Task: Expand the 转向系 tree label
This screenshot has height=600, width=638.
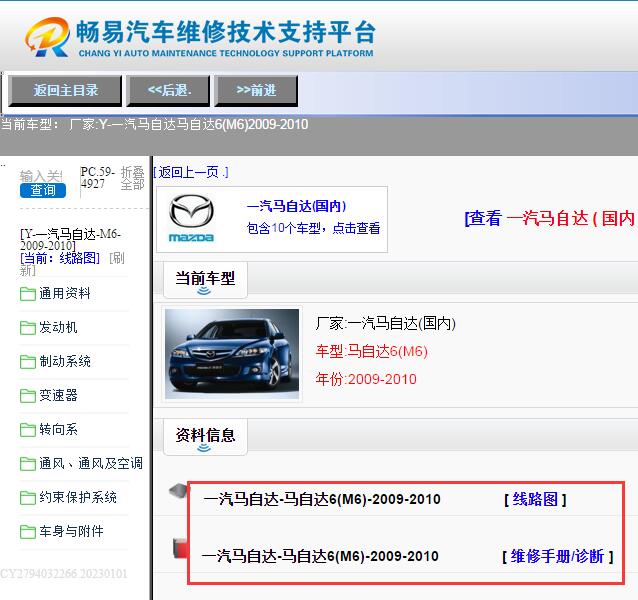Action: [x=58, y=429]
